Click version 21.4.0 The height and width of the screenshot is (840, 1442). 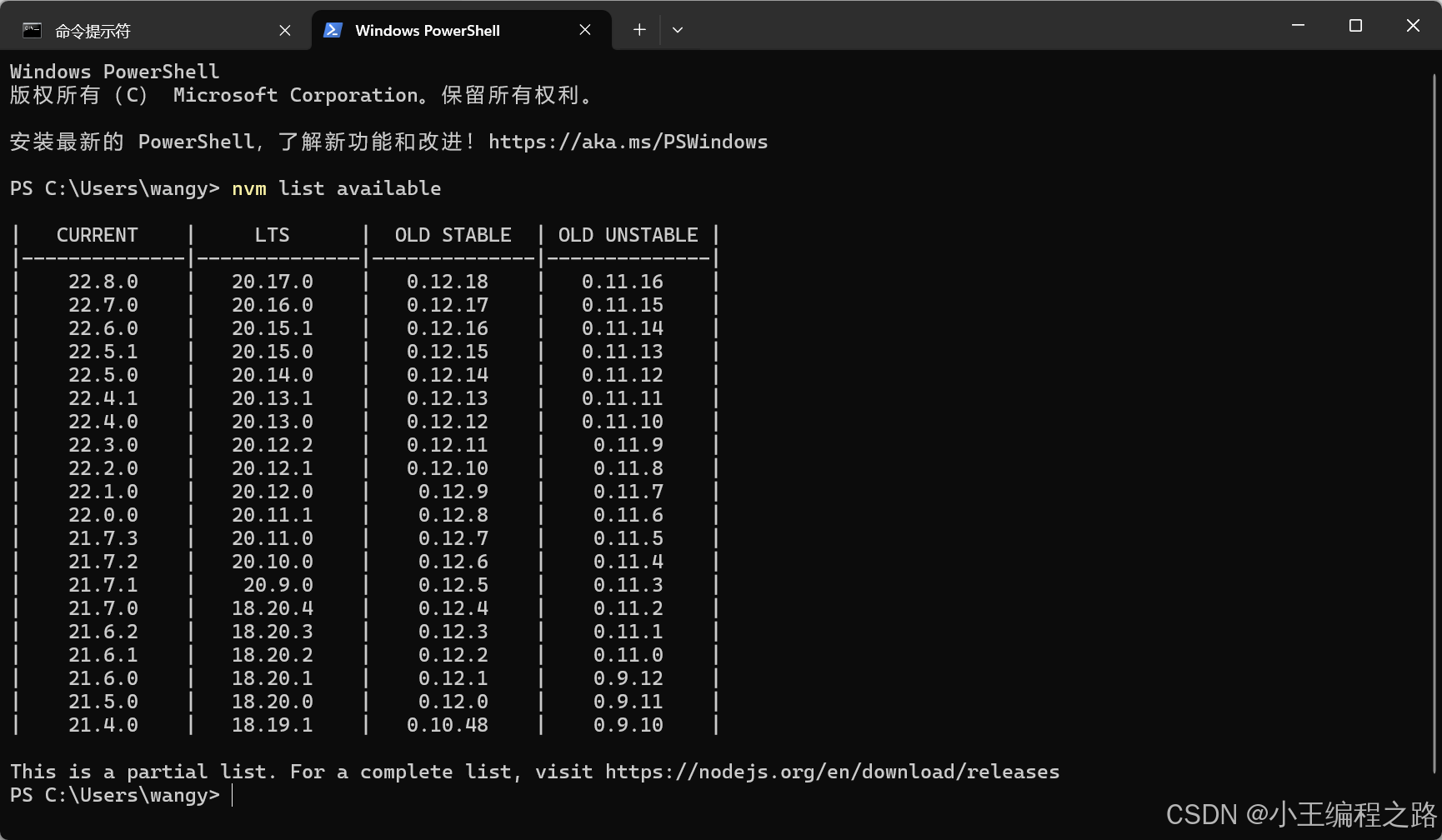click(103, 725)
